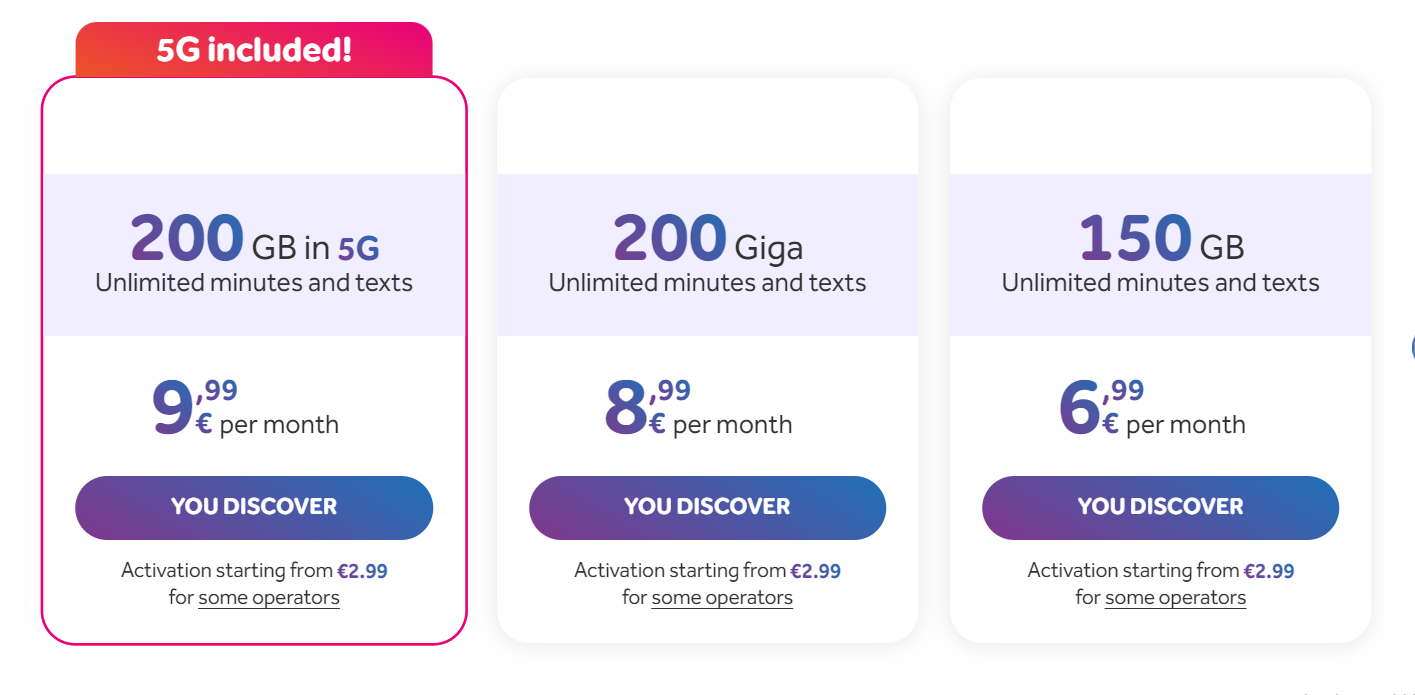Image resolution: width=1415 pixels, height=695 pixels.
Task: Open 'some operators' link in 200 Giga card
Action: pyautogui.click(x=722, y=598)
